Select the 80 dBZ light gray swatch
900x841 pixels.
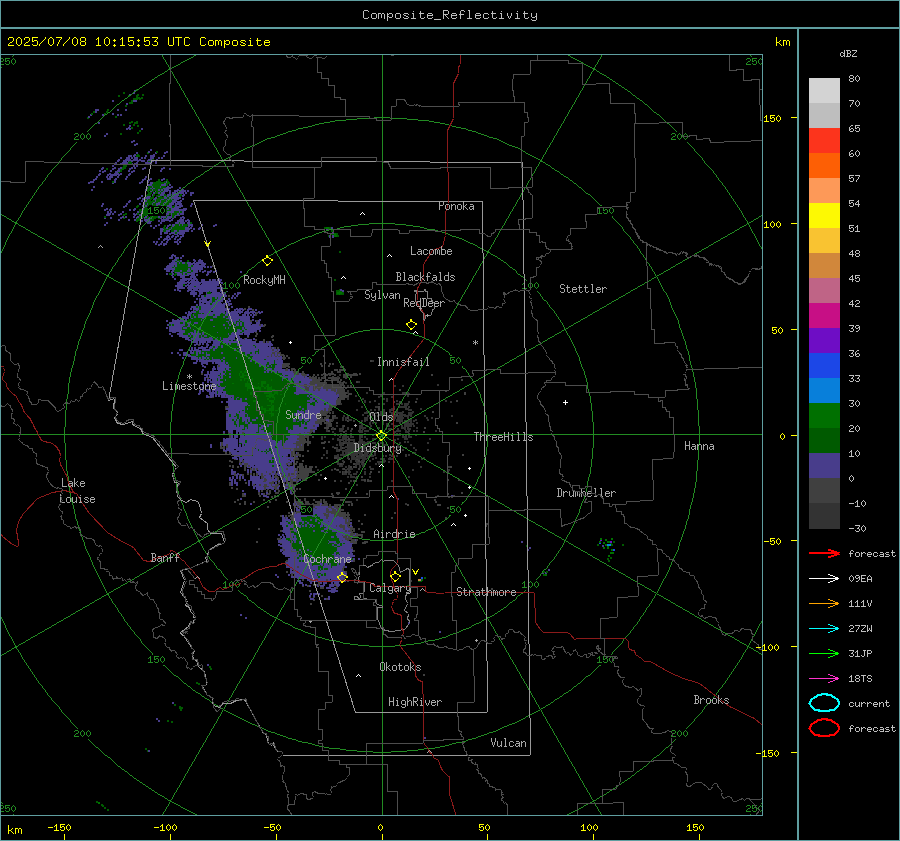[824, 90]
